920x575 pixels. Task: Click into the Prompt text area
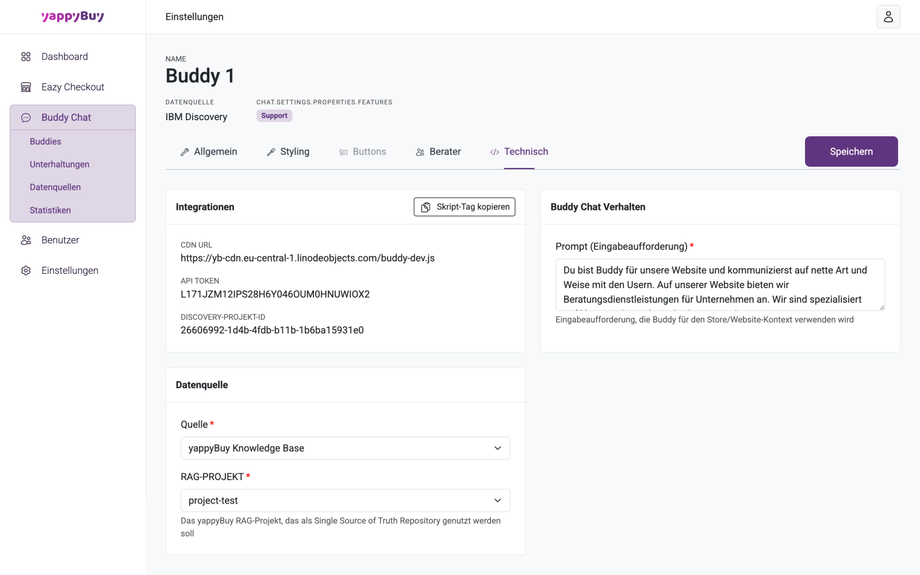720,284
